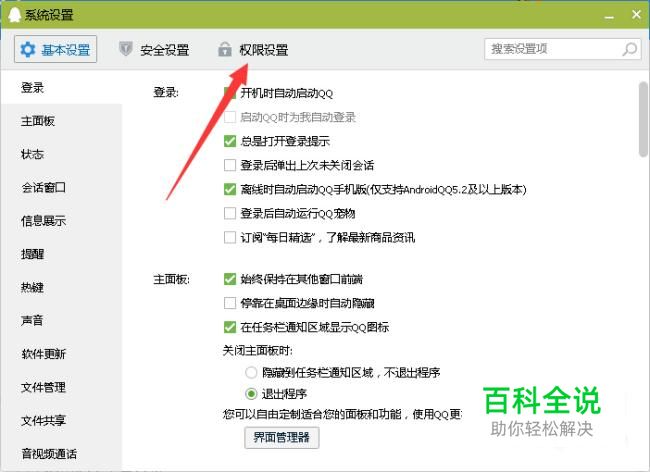Screen dimensions: 650x472
Task: Click the shield icon of 安全设置
Action: 126,48
